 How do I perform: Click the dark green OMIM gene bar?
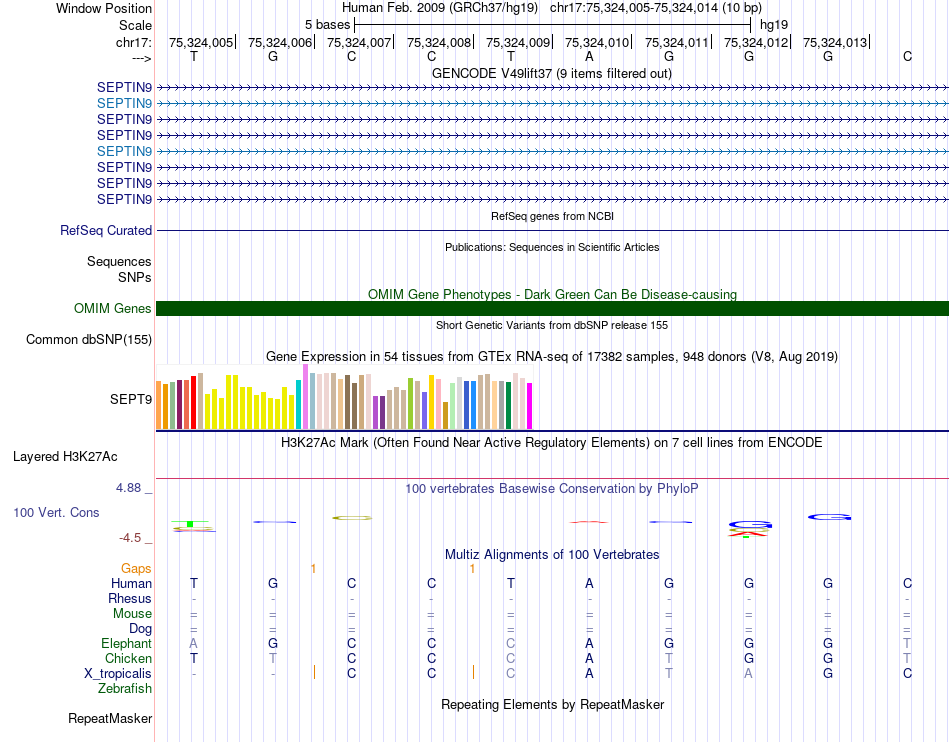pyautogui.click(x=552, y=308)
